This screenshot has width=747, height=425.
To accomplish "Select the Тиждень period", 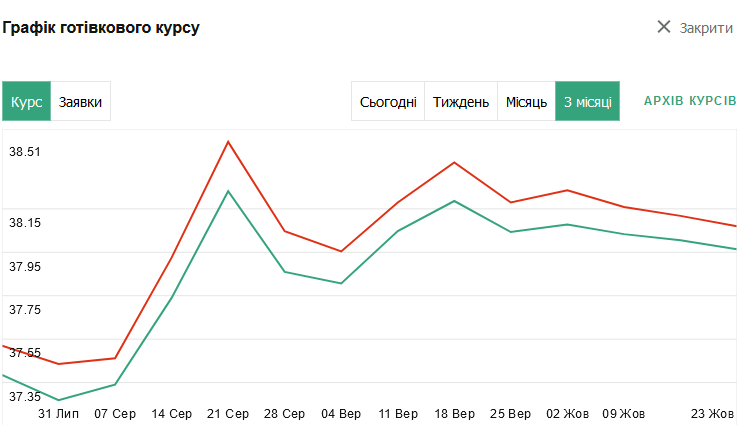I will tap(461, 102).
